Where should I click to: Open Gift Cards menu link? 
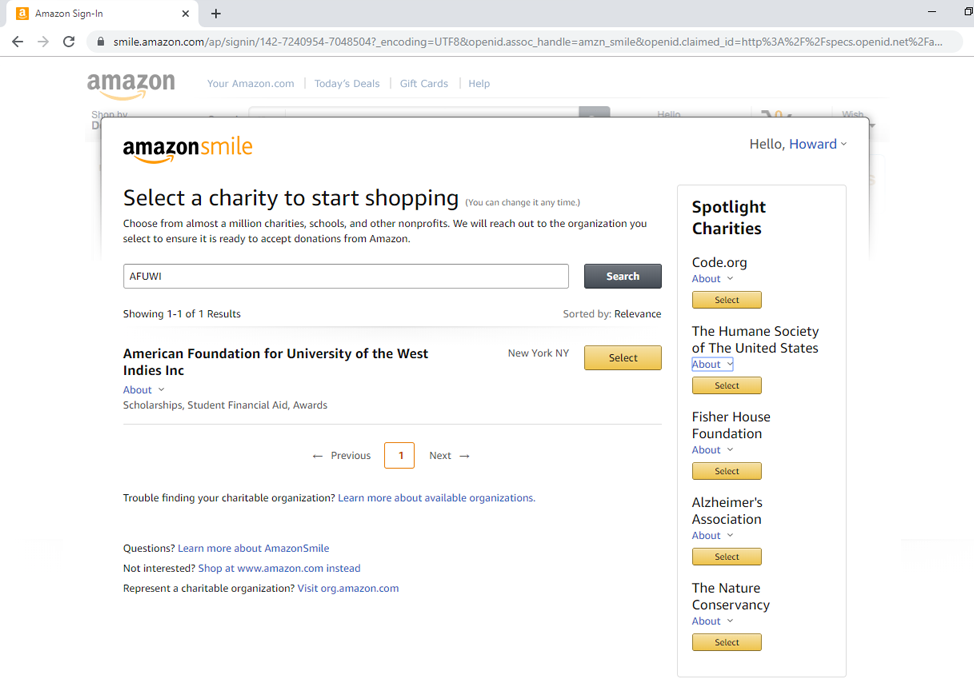pyautogui.click(x=424, y=84)
